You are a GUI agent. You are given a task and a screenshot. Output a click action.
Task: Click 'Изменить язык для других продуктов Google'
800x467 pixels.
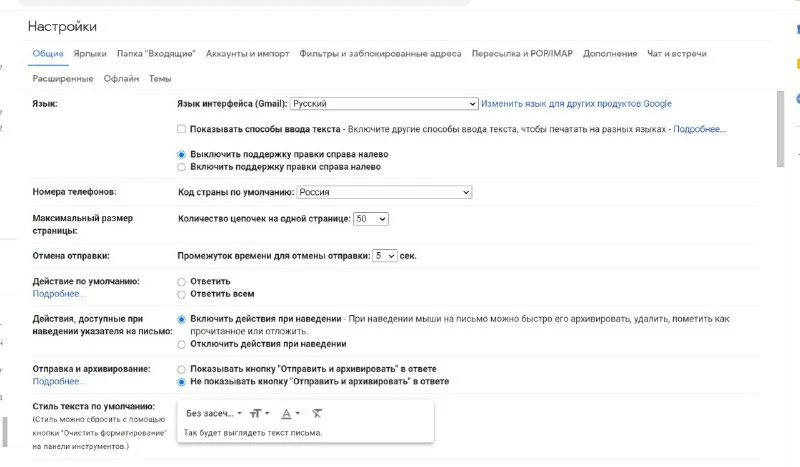pos(576,103)
